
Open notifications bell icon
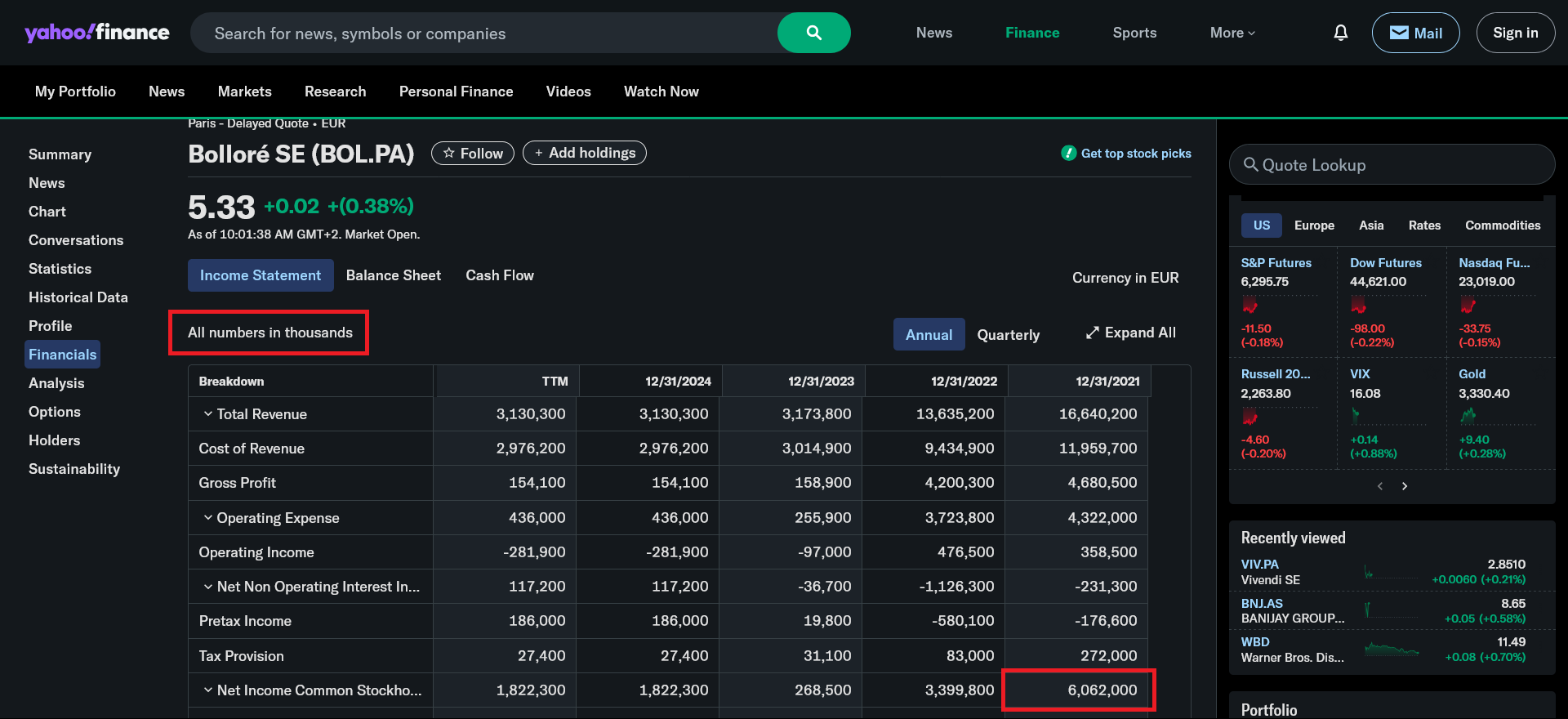point(1340,33)
